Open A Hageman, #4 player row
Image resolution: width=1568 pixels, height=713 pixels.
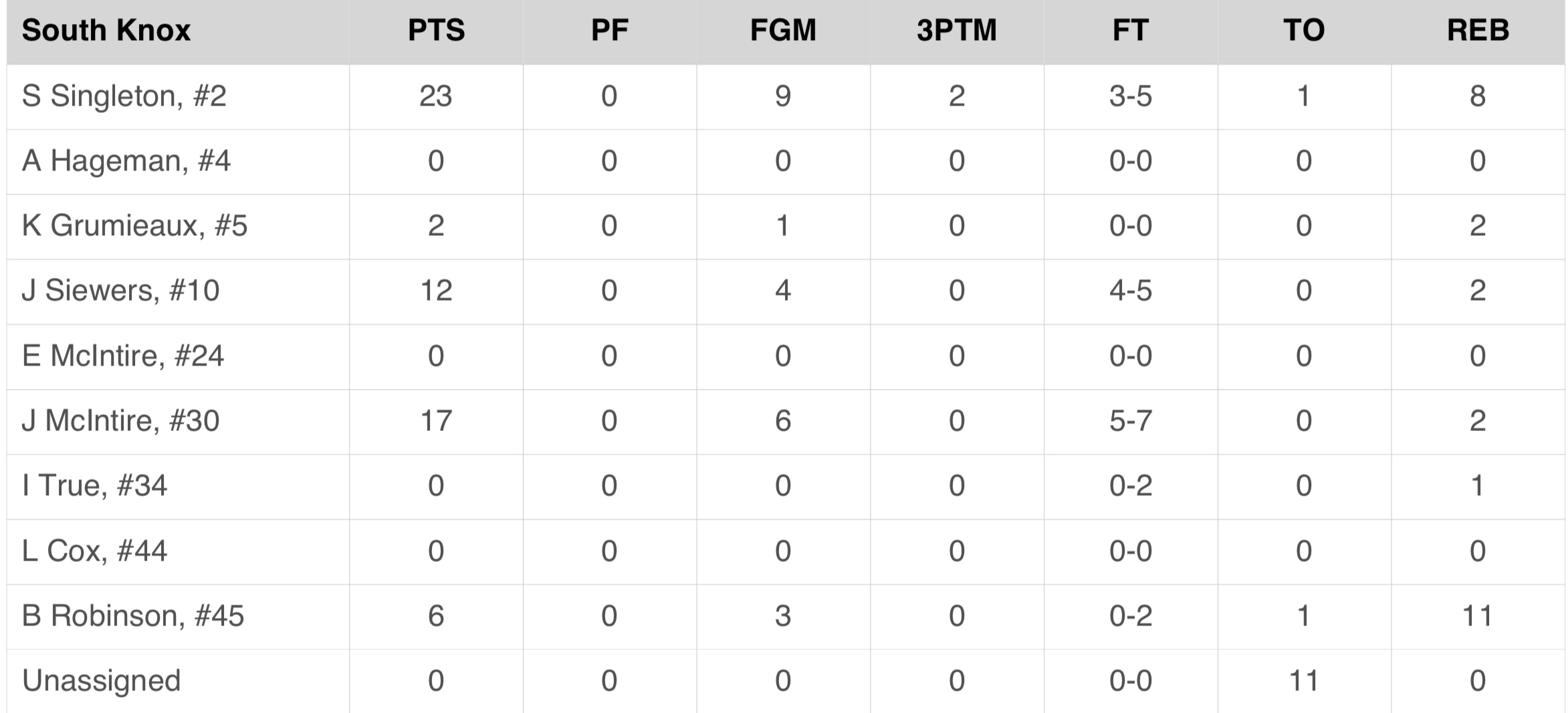(x=126, y=161)
